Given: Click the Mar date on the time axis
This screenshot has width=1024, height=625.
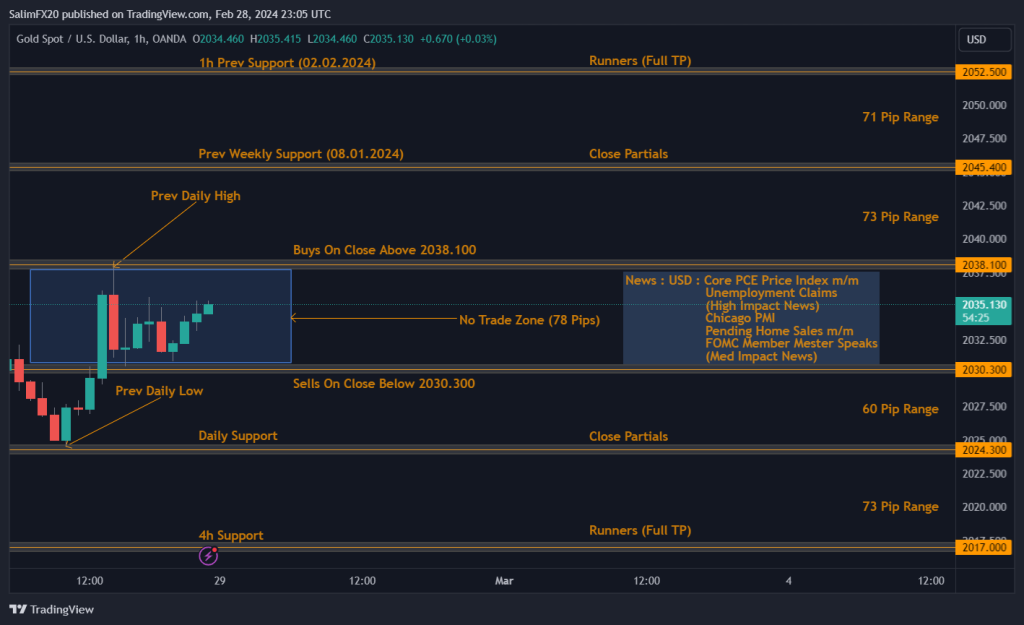Looking at the screenshot, I should (x=504, y=580).
